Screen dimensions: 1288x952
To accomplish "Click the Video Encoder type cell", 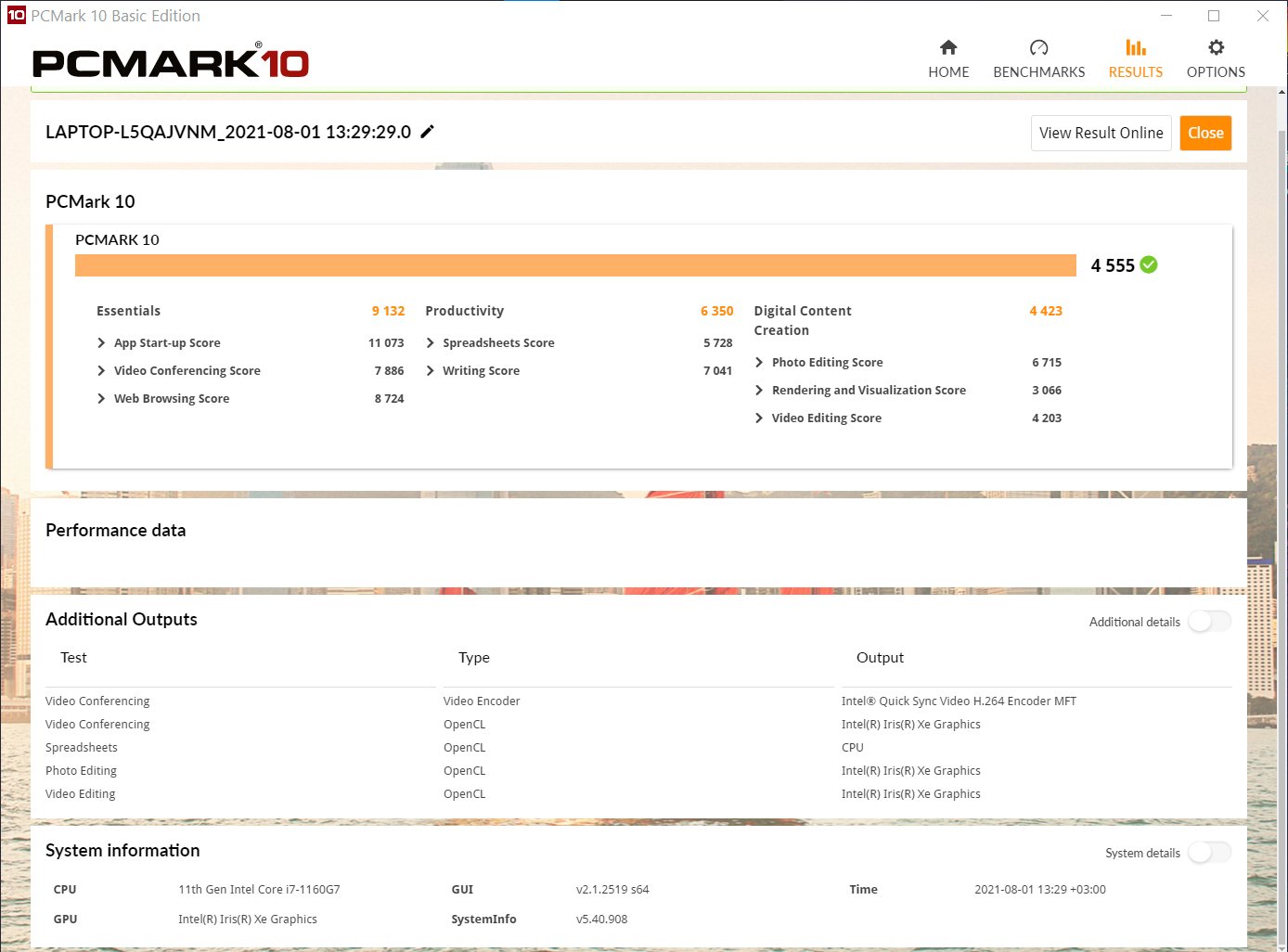I will (x=482, y=701).
